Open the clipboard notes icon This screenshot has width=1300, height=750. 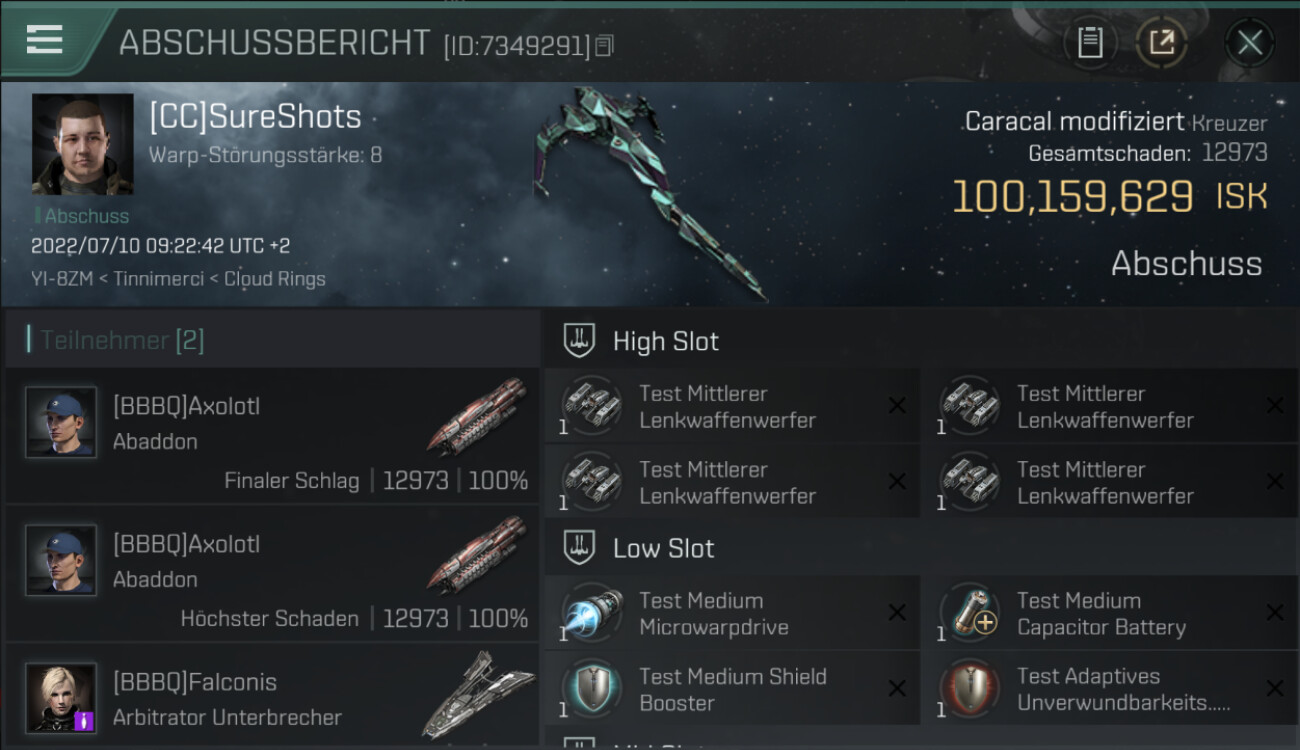[x=1090, y=43]
